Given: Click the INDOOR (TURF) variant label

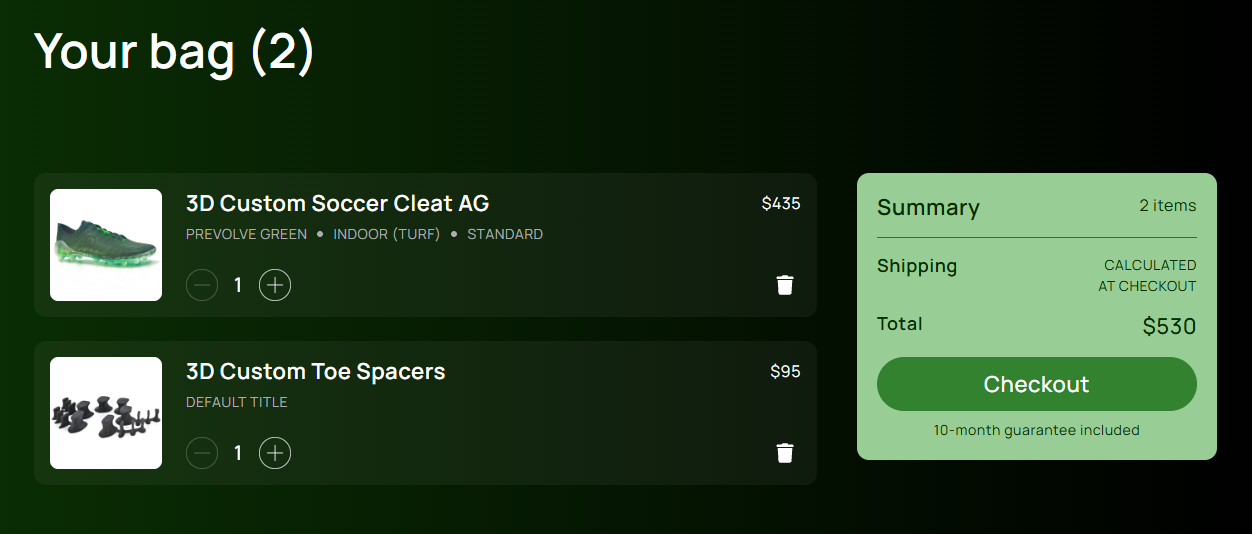Looking at the screenshot, I should pos(386,234).
